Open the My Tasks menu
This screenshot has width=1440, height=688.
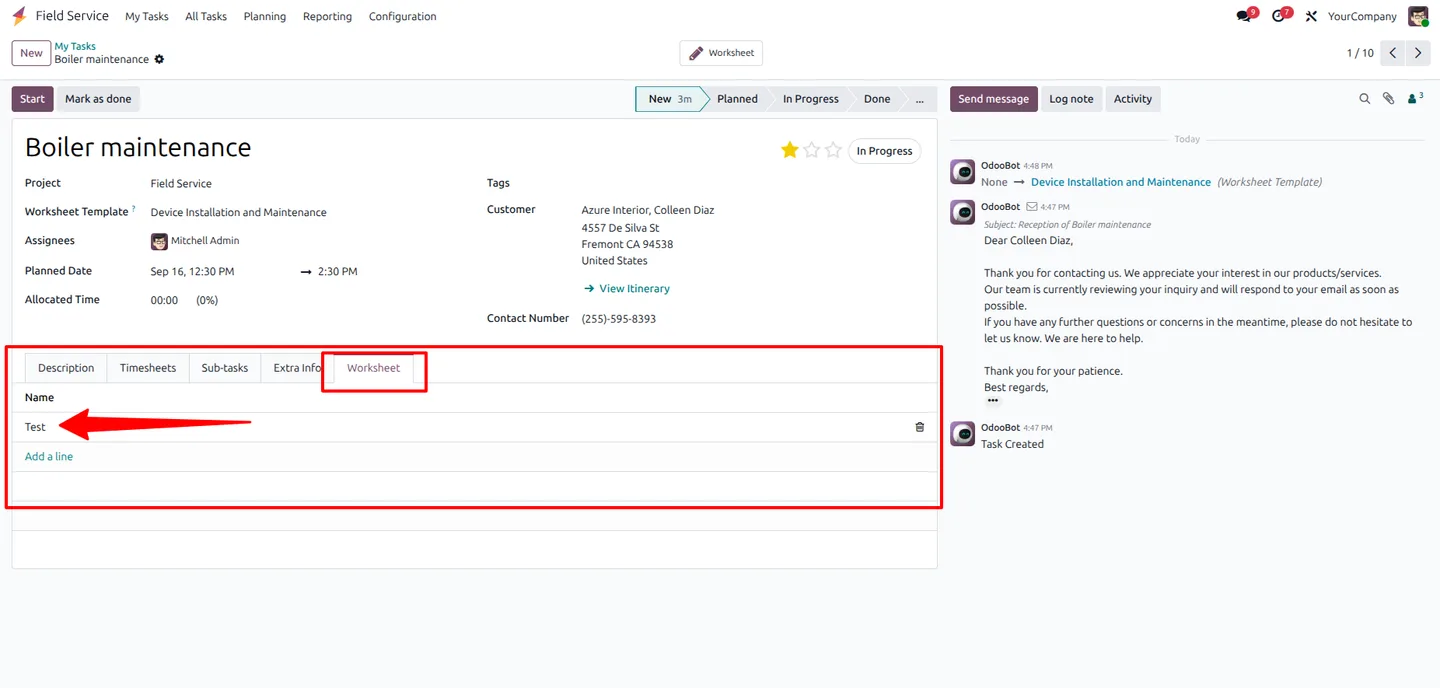pos(147,16)
